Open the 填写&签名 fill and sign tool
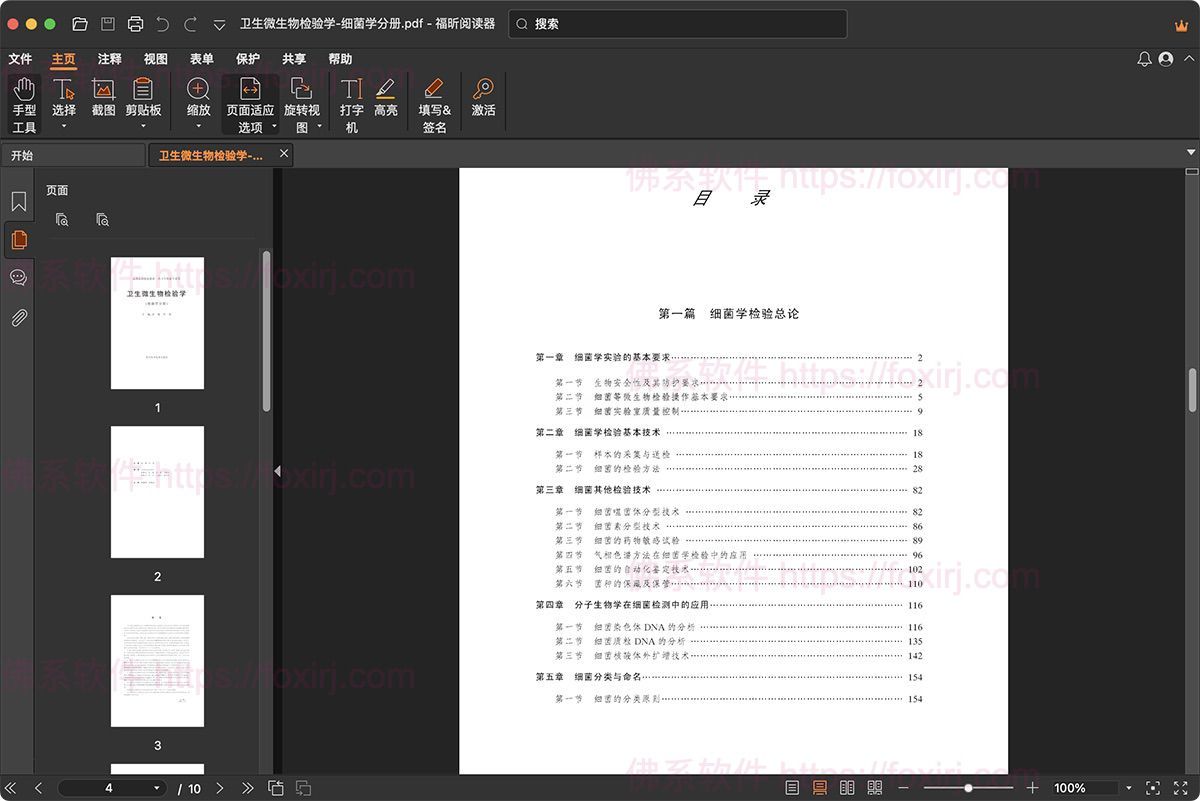Screen dimensions: 1200x801 (434, 103)
